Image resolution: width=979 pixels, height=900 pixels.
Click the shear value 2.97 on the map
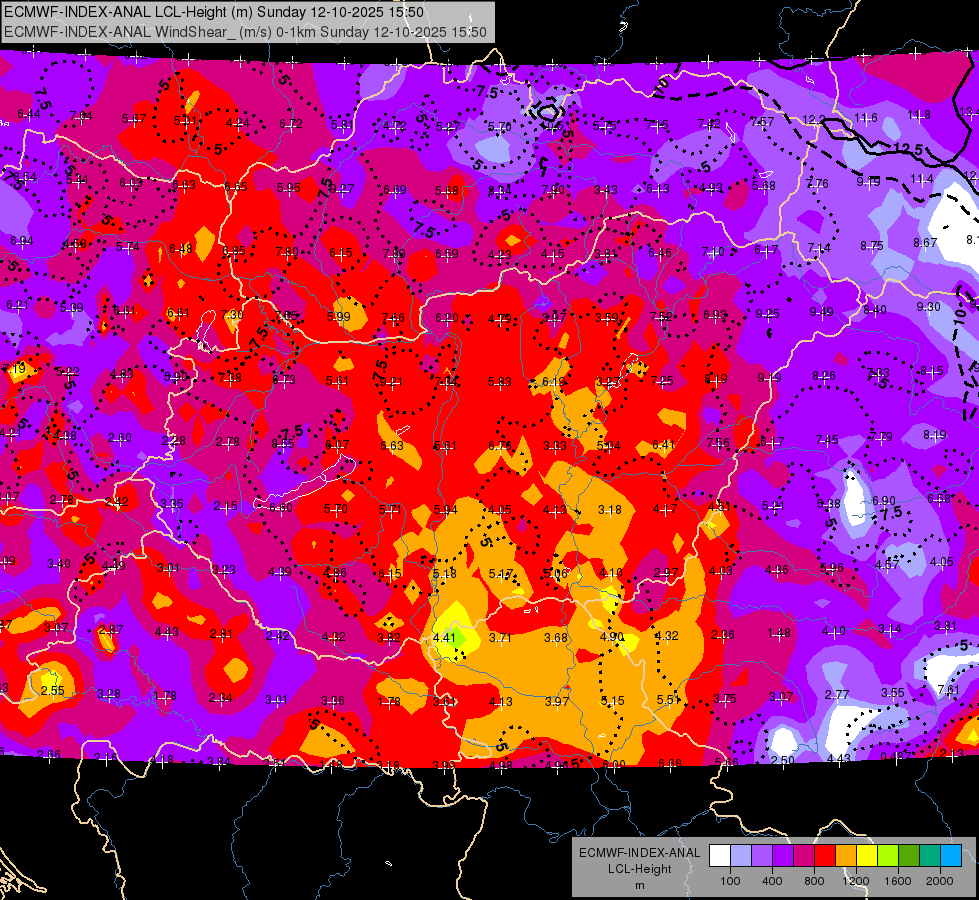coord(666,572)
